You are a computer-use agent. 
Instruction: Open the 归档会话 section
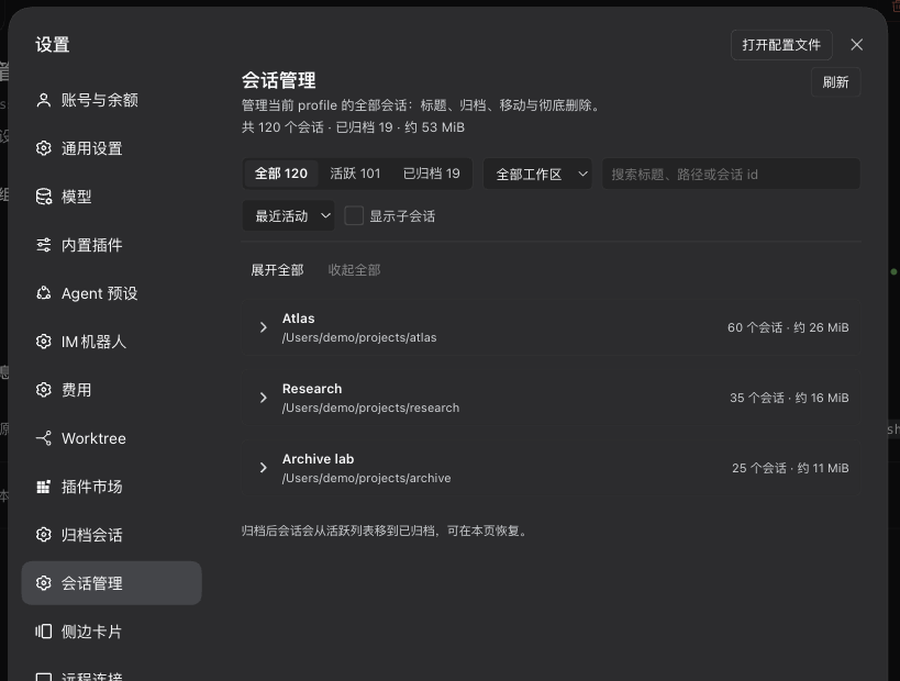(x=111, y=535)
